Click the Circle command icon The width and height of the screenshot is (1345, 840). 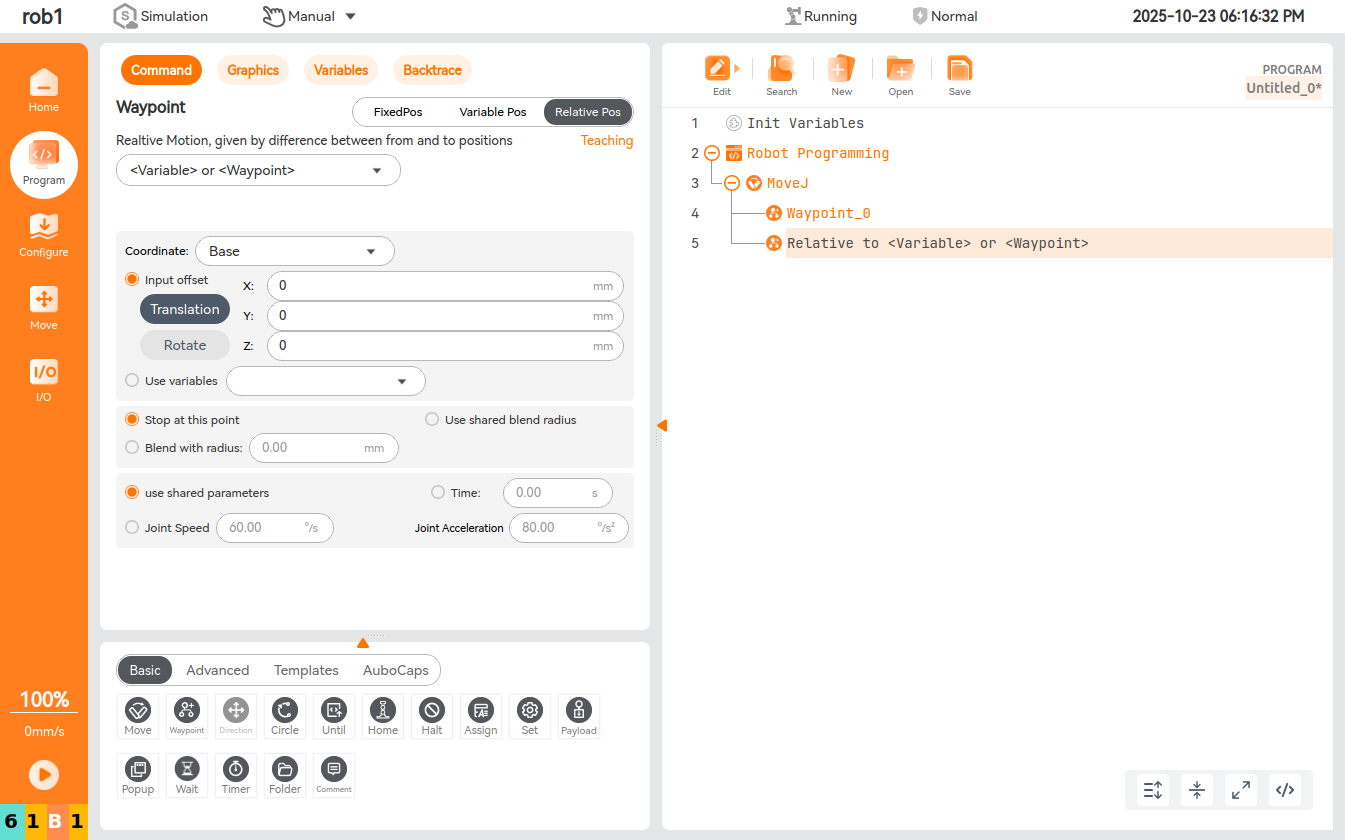[x=285, y=711]
